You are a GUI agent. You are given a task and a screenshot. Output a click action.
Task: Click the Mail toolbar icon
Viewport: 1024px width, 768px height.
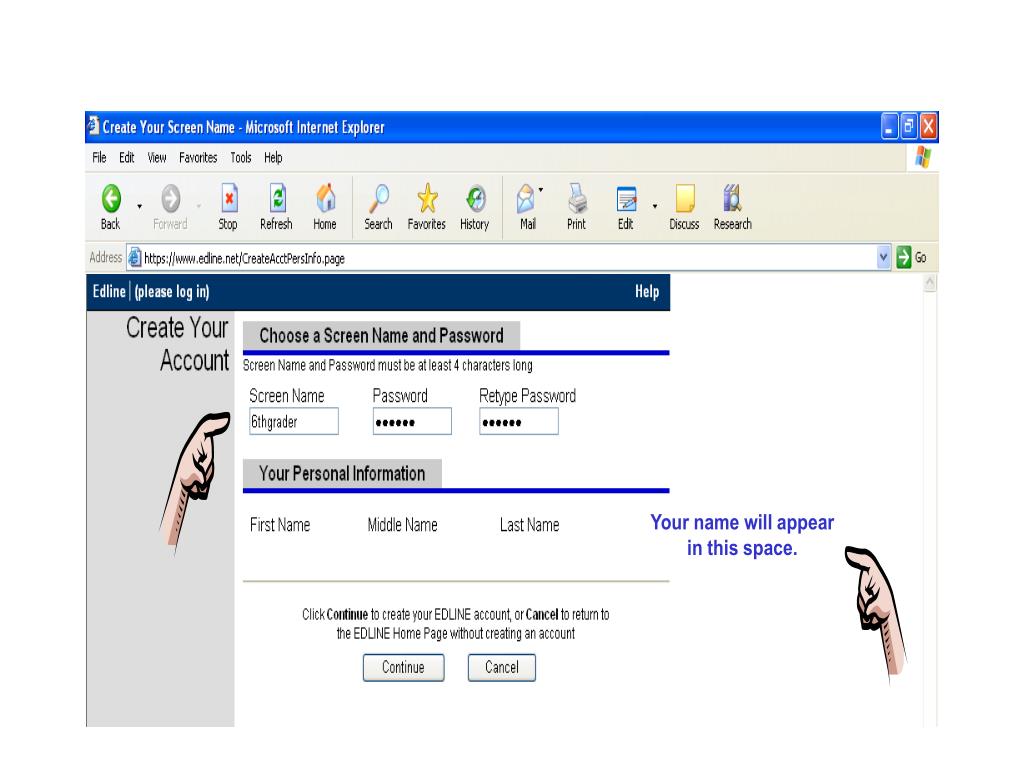pos(527,206)
